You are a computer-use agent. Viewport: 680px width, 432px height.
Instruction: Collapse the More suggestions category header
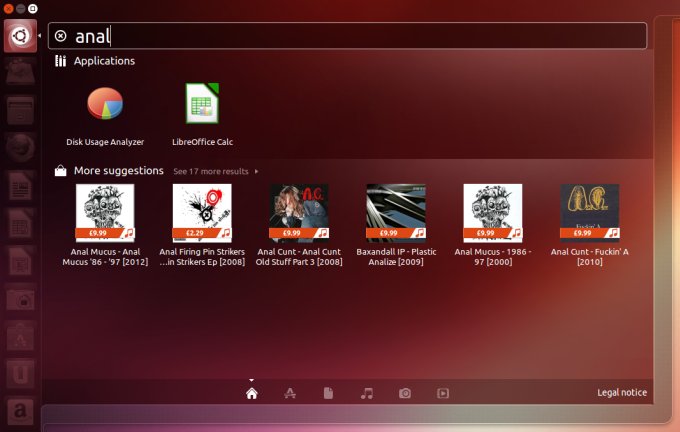click(x=117, y=171)
